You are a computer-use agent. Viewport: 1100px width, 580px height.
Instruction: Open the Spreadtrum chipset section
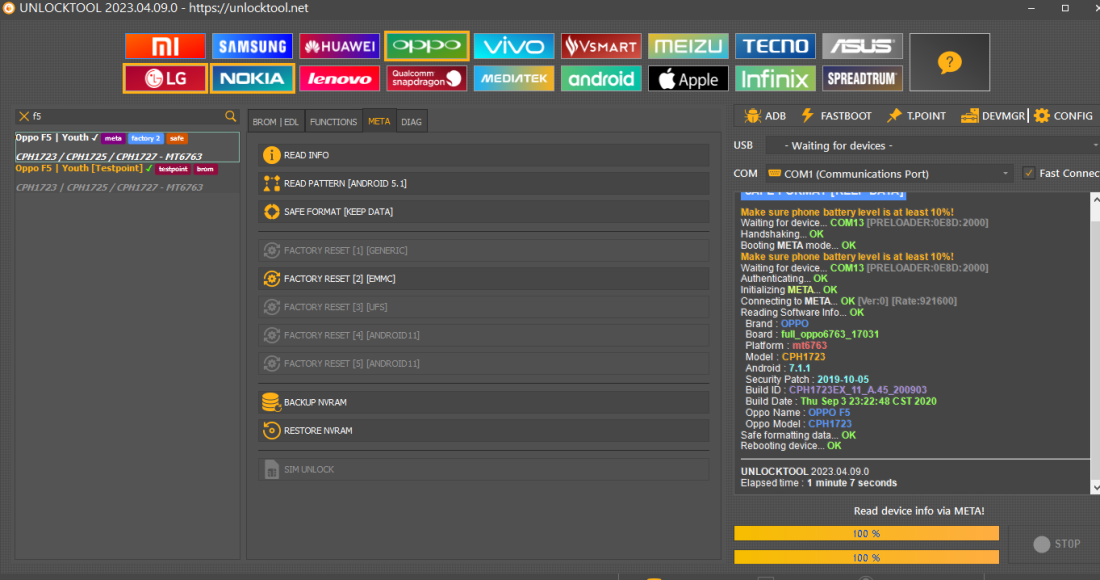click(862, 79)
